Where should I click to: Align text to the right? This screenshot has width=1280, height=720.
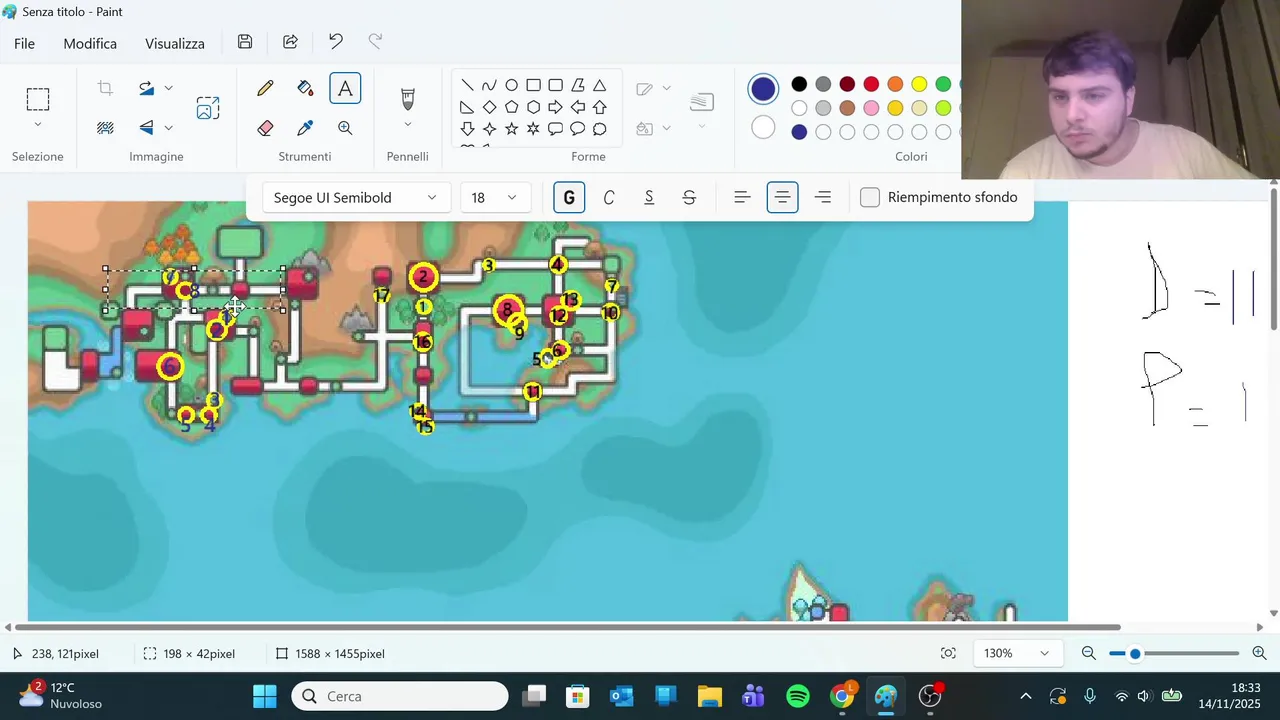tap(822, 197)
